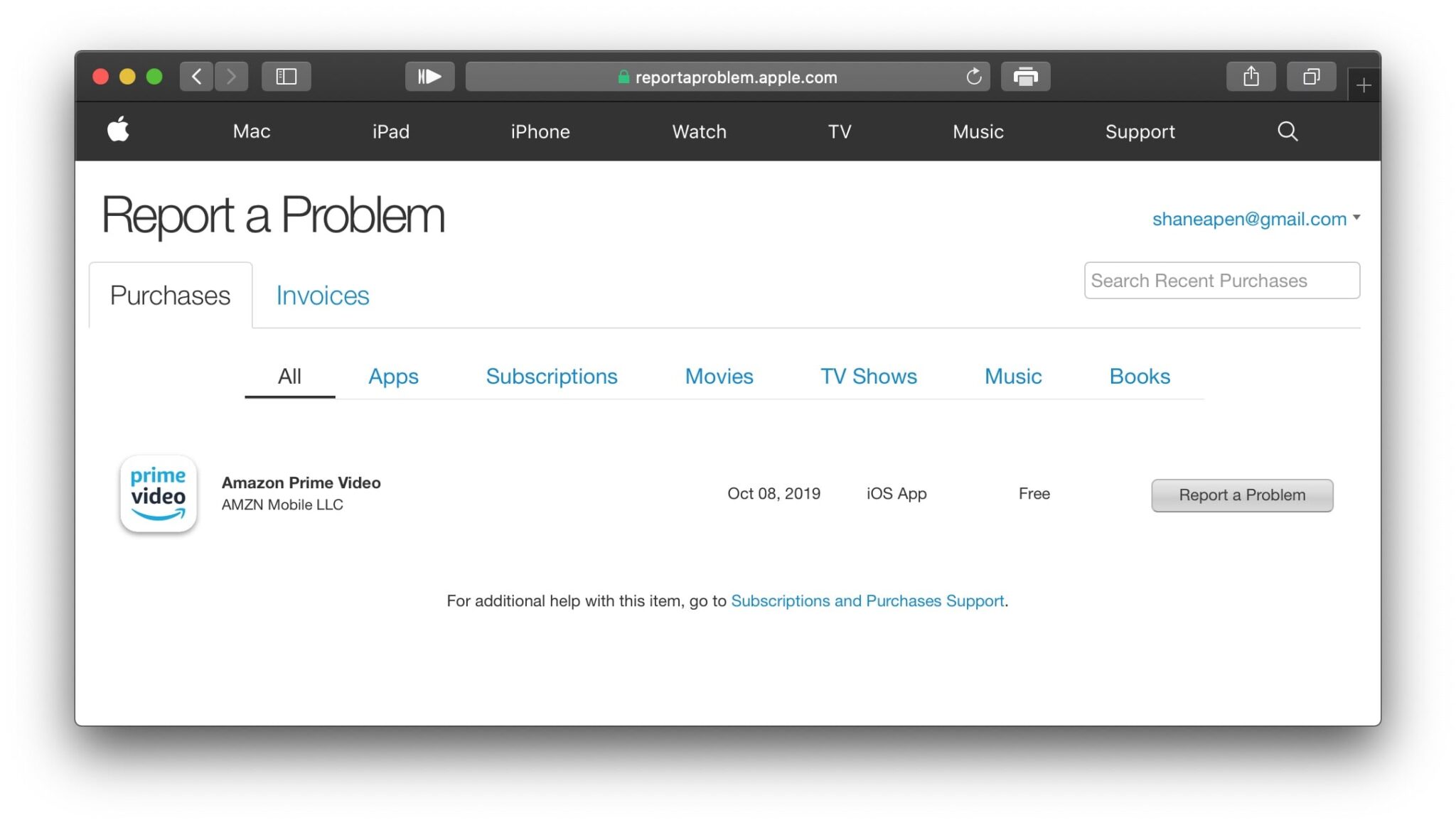The image size is (1456, 825).
Task: Select the Apps filter
Action: click(x=392, y=377)
